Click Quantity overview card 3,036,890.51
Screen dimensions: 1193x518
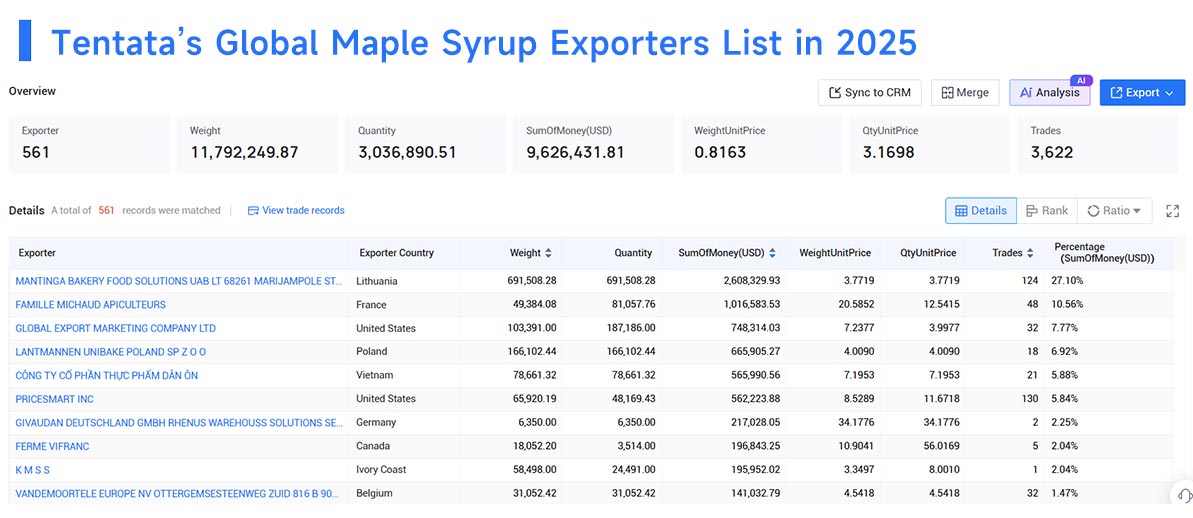[x=425, y=144]
